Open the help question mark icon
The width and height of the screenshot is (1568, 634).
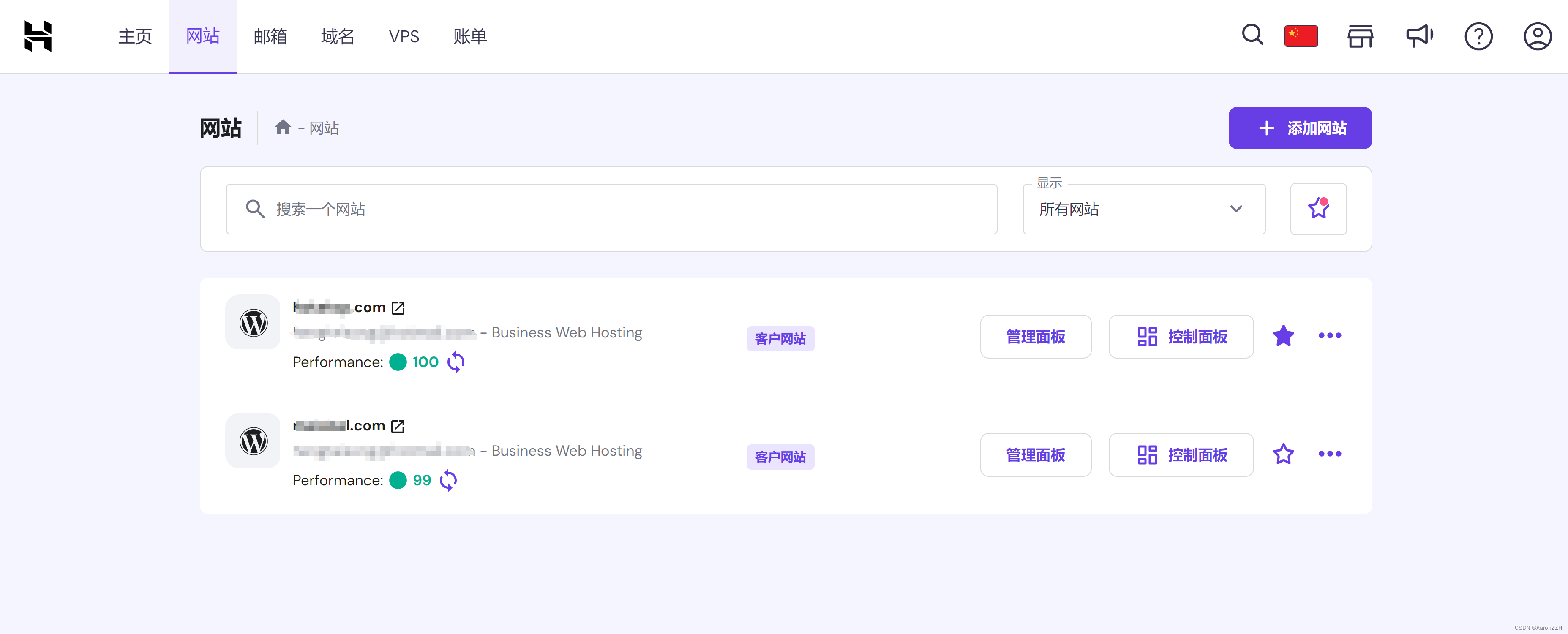[1478, 36]
